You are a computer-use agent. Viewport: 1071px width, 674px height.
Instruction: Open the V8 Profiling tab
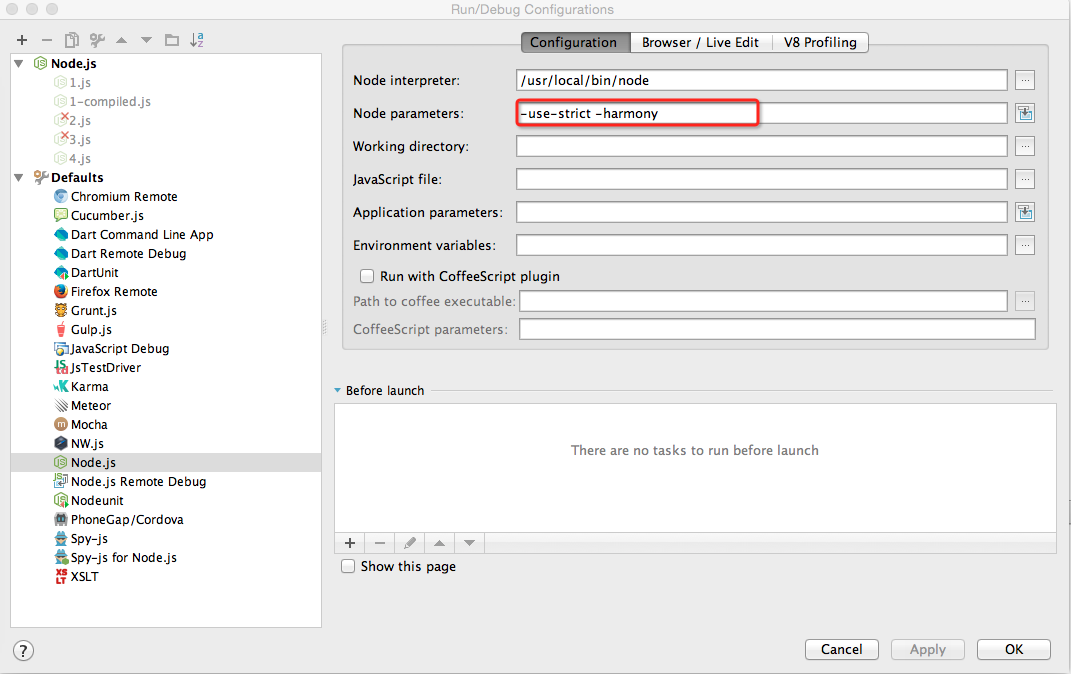click(820, 42)
